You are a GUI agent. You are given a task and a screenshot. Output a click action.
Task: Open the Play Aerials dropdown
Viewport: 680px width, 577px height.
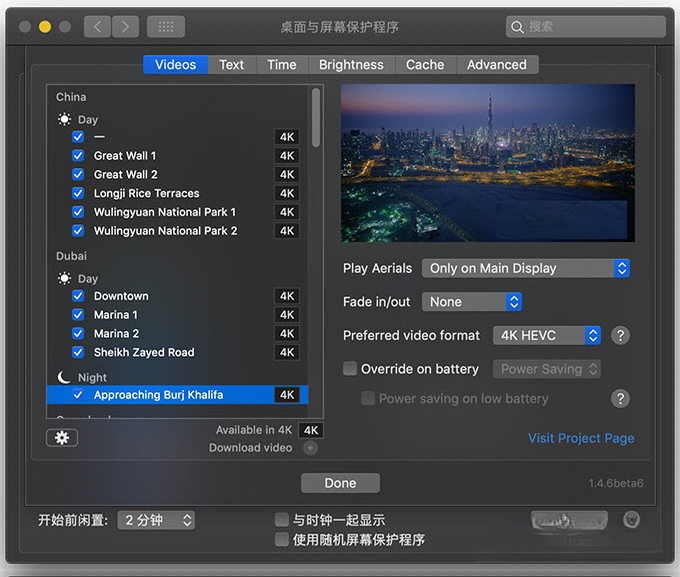point(526,269)
